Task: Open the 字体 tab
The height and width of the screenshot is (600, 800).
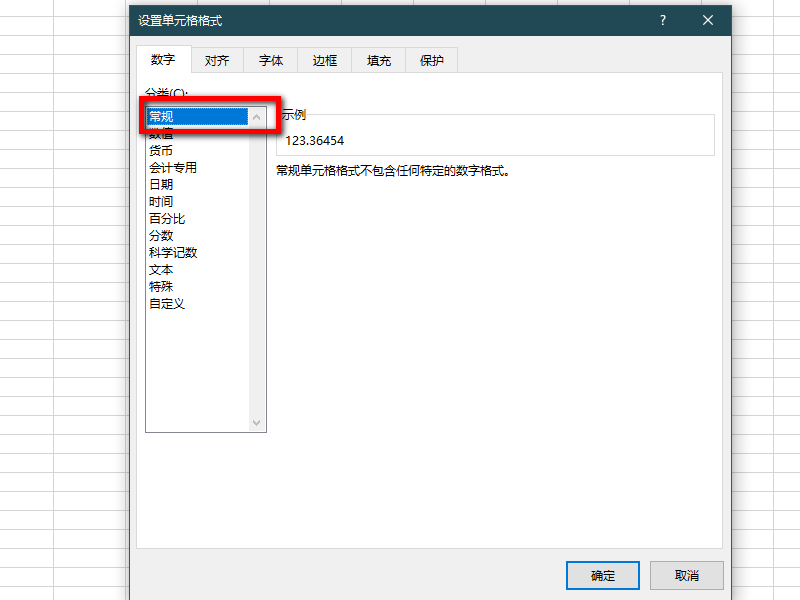Action: (271, 61)
